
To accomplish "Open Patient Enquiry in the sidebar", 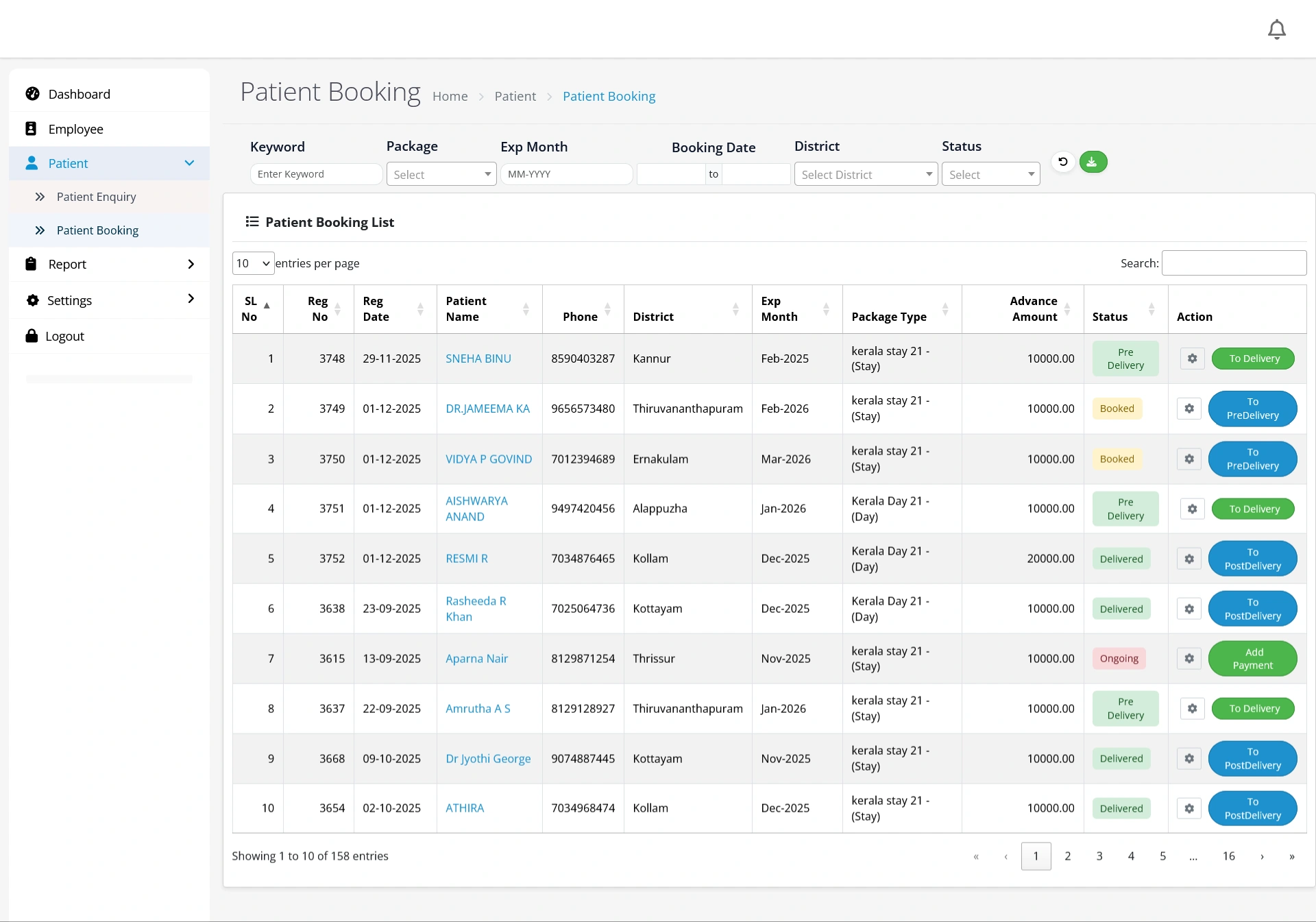I will click(96, 197).
